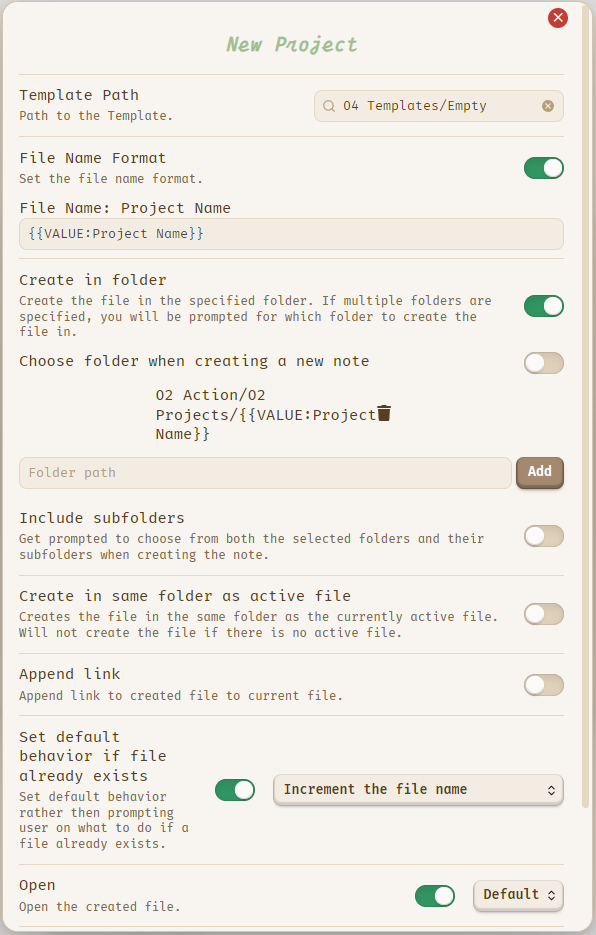This screenshot has width=596, height=935.
Task: Expand the Default open mode dropdown
Action: point(518,895)
